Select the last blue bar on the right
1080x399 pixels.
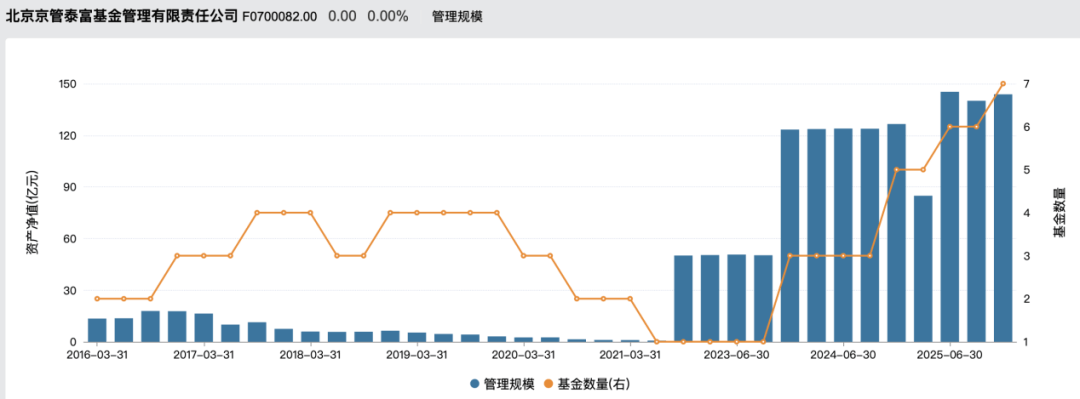[x=1003, y=218]
